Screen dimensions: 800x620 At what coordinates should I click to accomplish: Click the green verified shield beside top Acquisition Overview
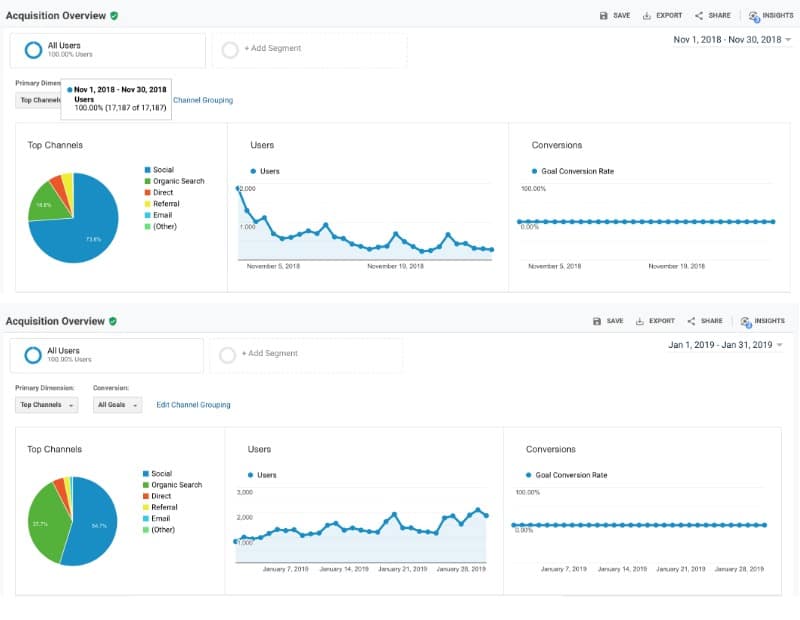point(114,16)
